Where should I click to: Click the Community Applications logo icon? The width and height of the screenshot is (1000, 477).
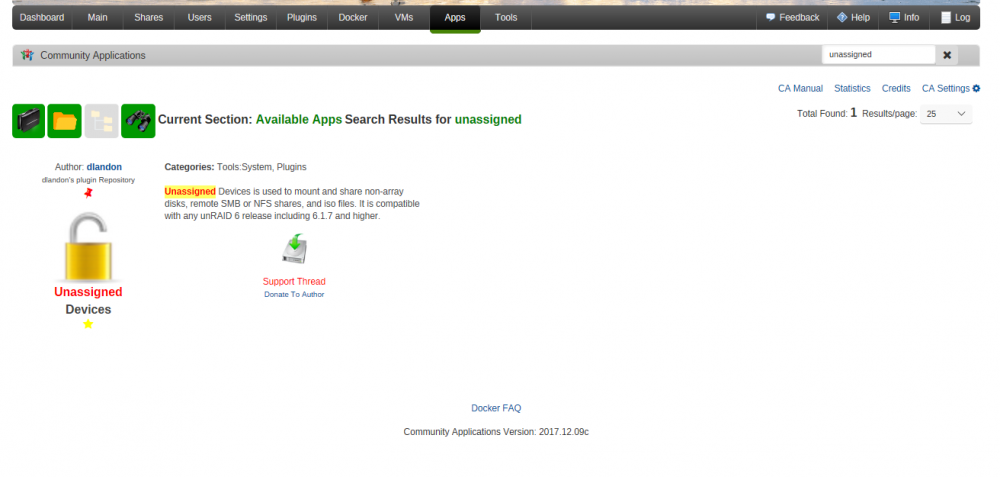point(27,55)
